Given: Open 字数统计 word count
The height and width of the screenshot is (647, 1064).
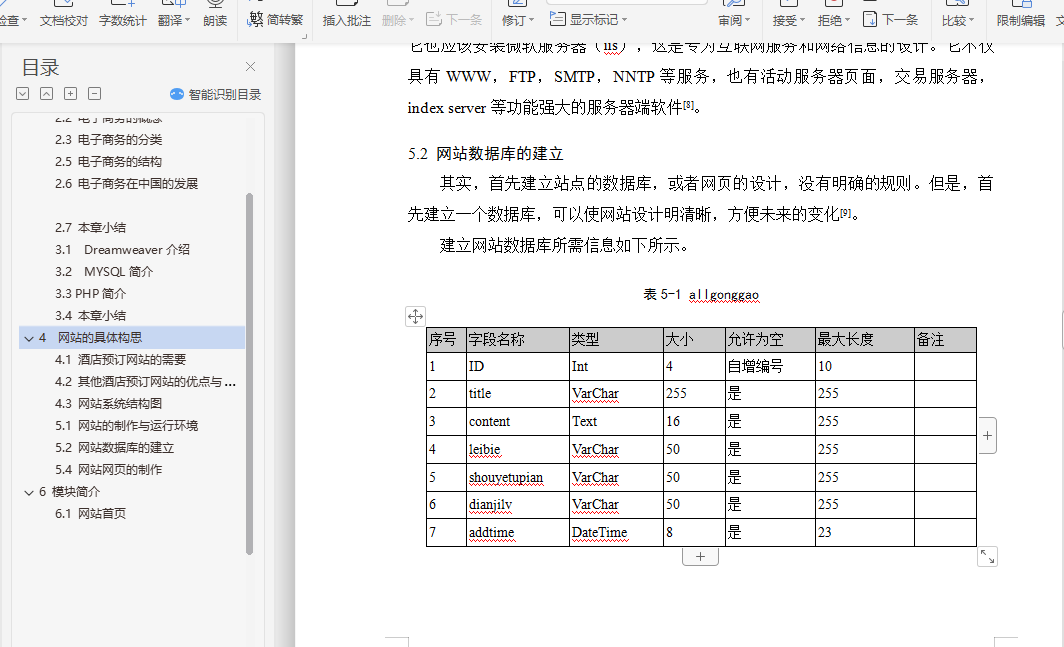Looking at the screenshot, I should click(x=123, y=20).
